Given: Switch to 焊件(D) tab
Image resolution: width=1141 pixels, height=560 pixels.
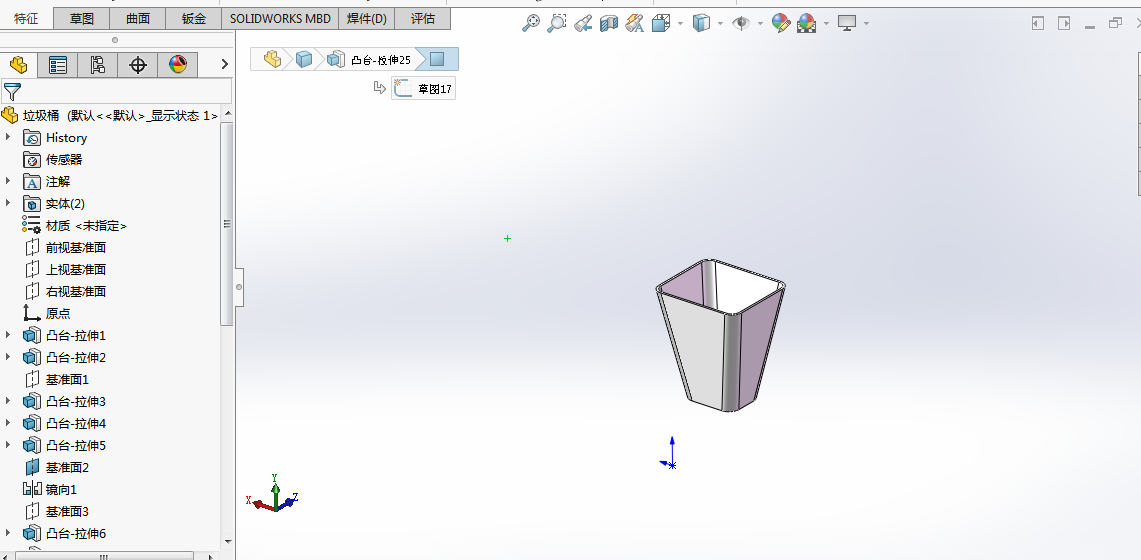Looking at the screenshot, I should click(367, 19).
